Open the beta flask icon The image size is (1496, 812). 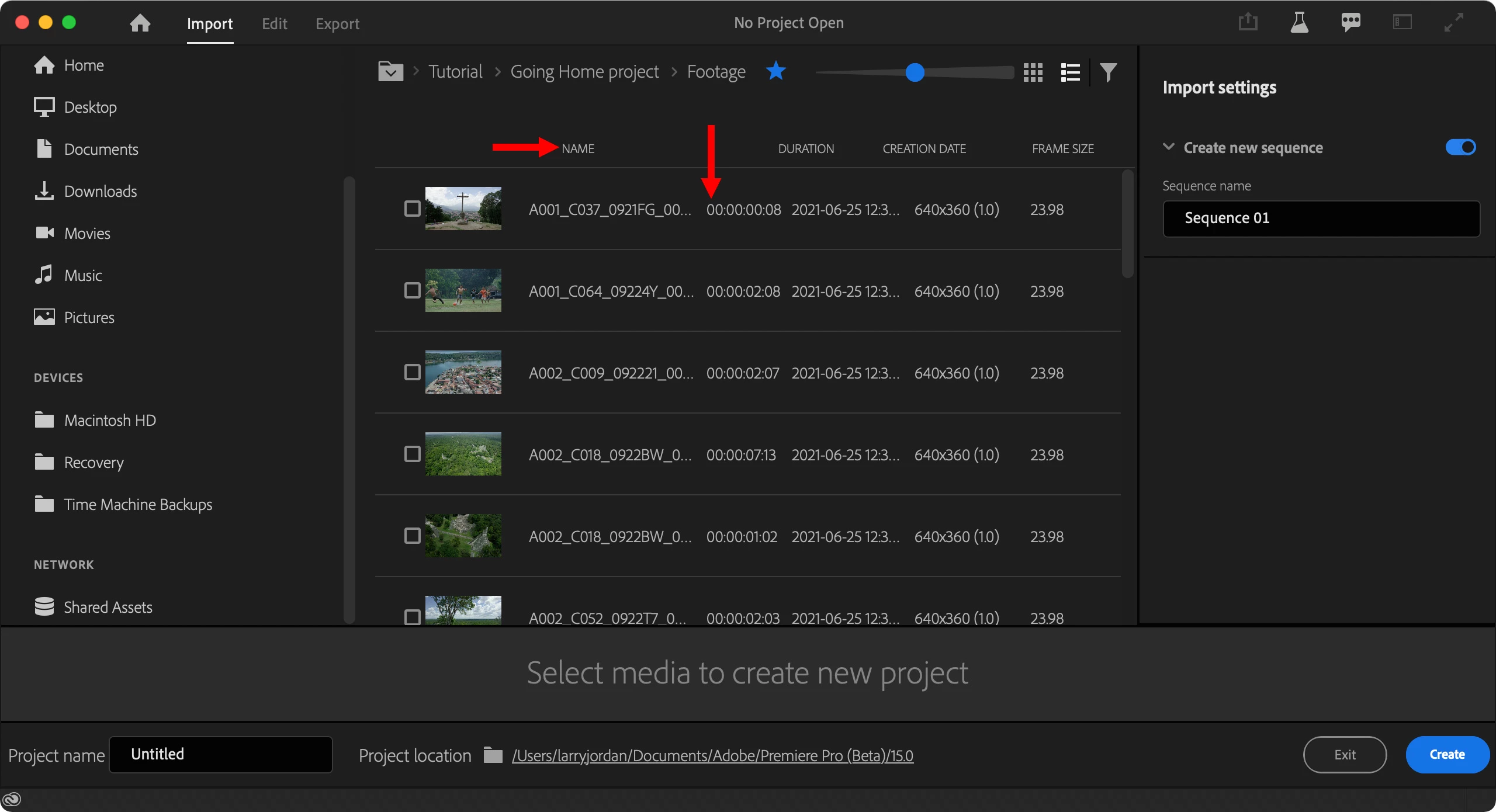1299,23
